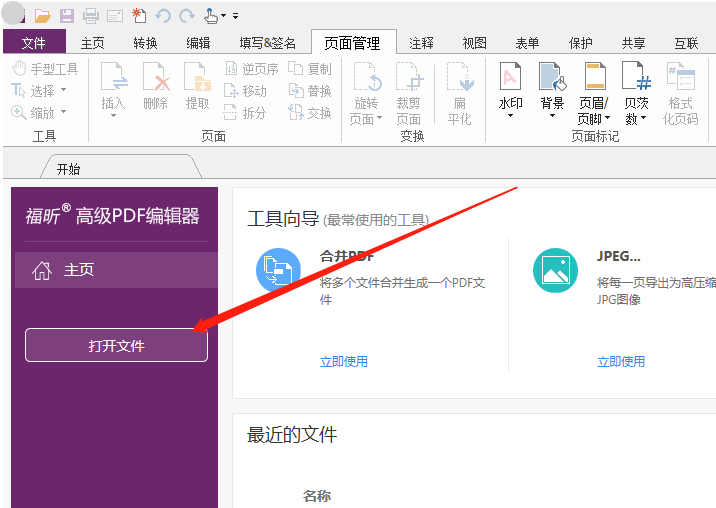Click the 工具向导 heading

pyautogui.click(x=283, y=219)
